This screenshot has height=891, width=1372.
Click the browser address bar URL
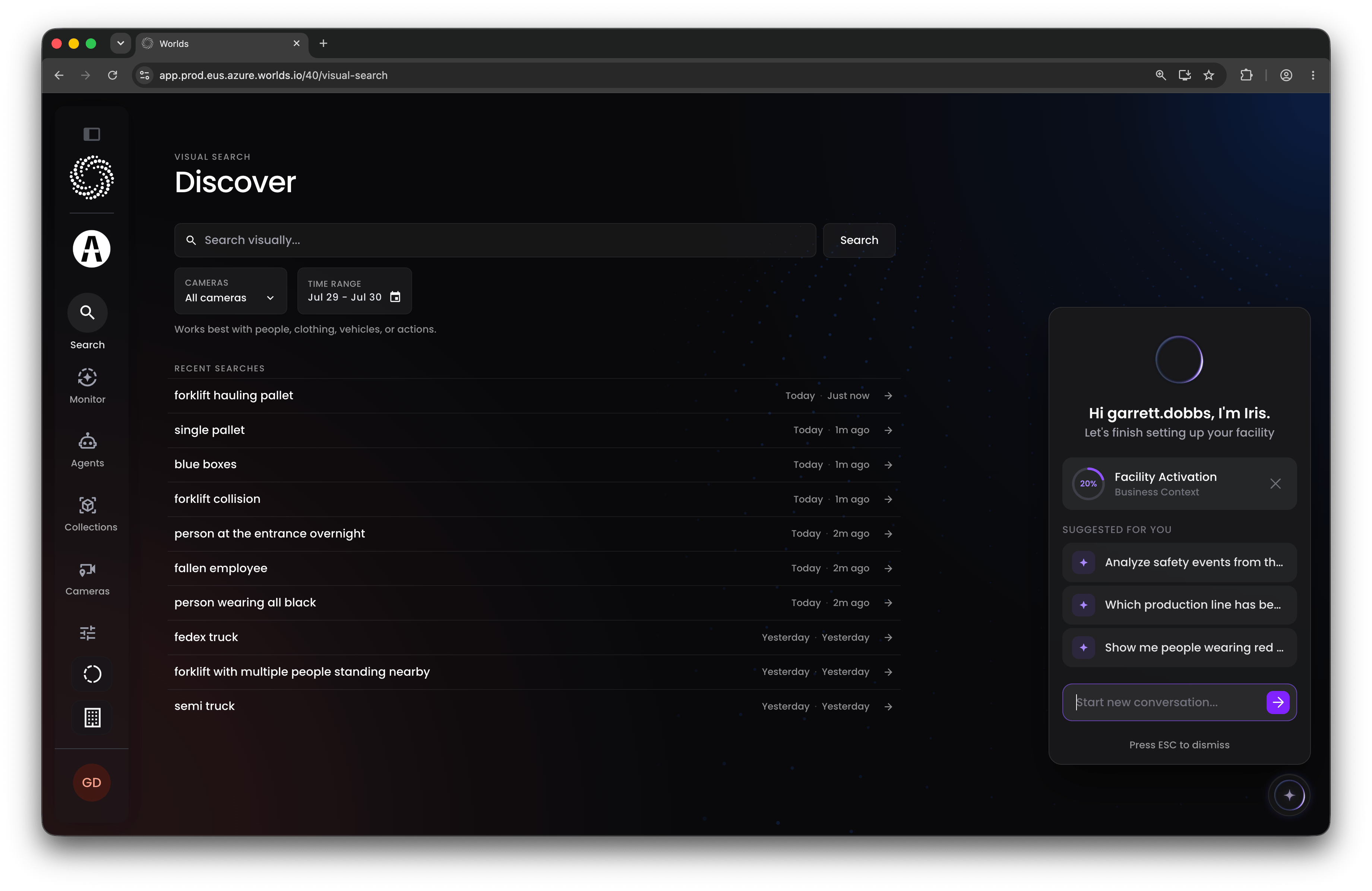click(273, 75)
